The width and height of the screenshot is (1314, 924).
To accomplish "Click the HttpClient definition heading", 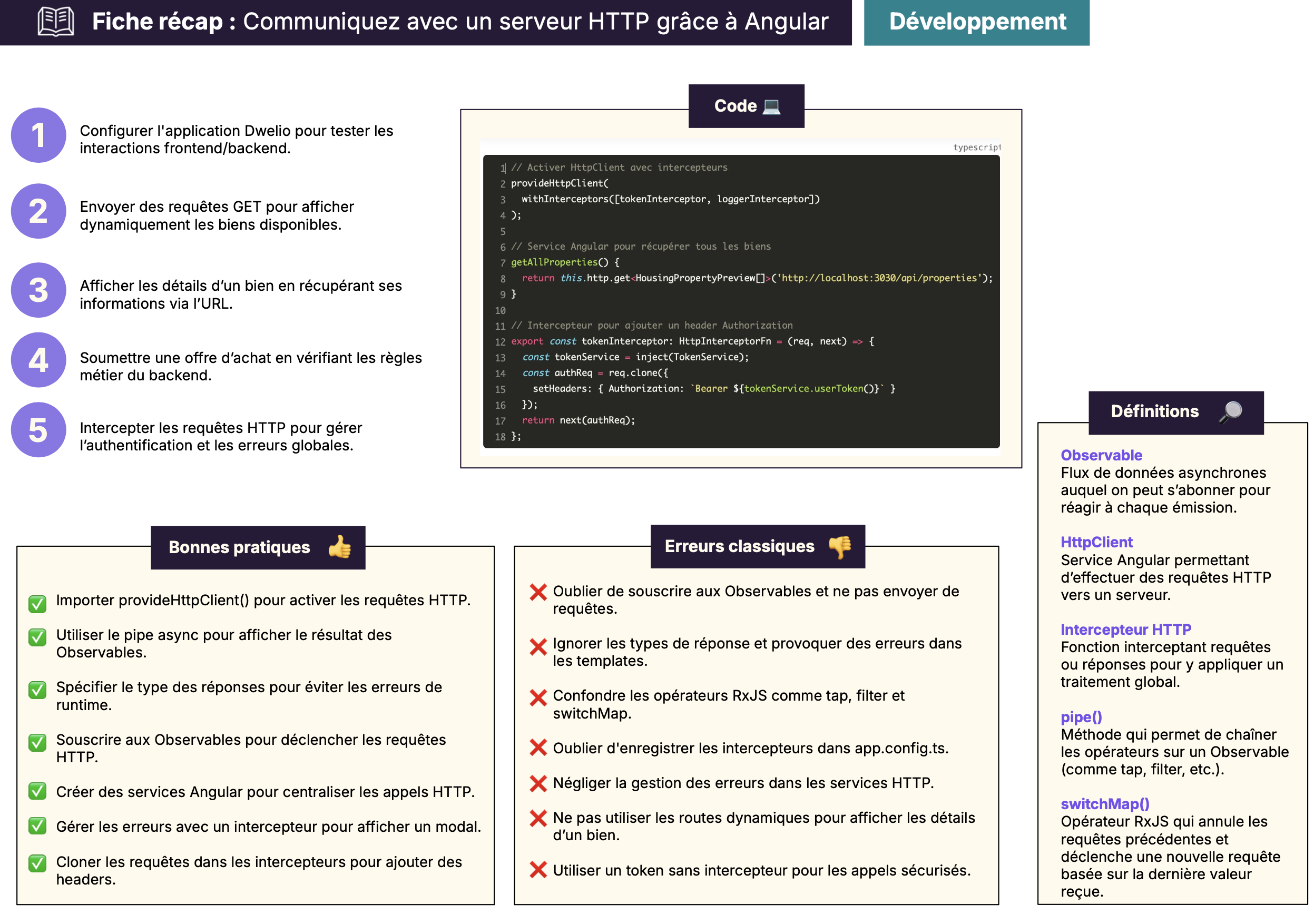I will coord(1096,542).
